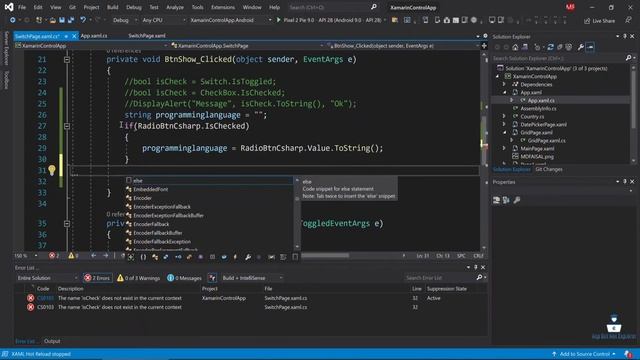
Task: Open Build menu
Action: 112,7
